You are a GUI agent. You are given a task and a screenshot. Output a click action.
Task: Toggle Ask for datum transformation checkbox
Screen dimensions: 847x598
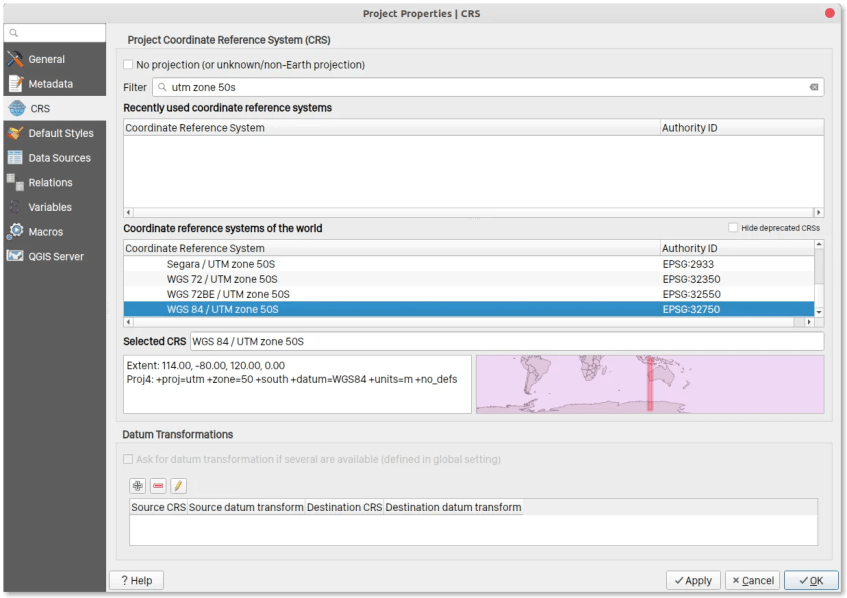(x=128, y=459)
